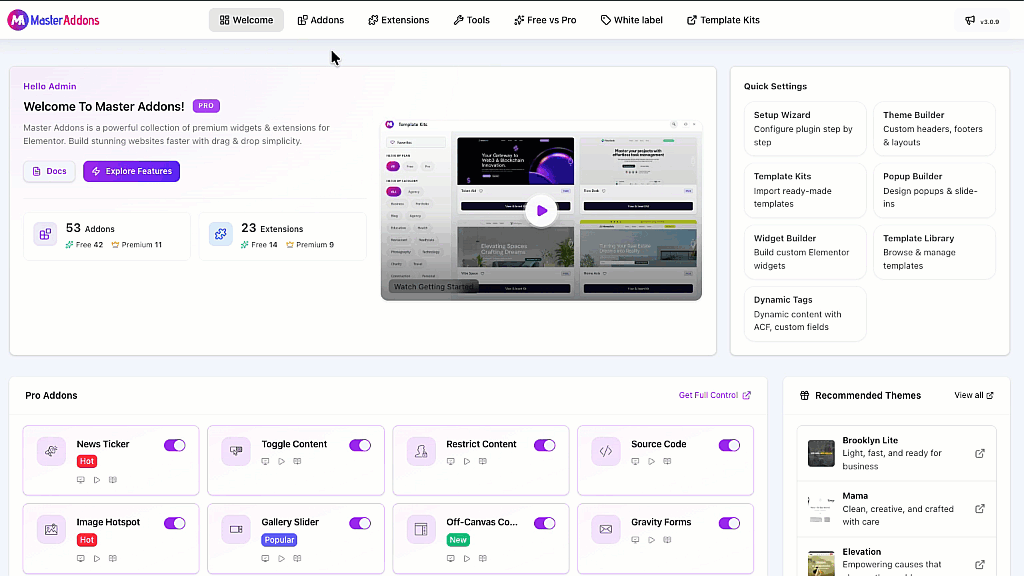Open Brooklyn Lite theme external link icon

(x=980, y=453)
